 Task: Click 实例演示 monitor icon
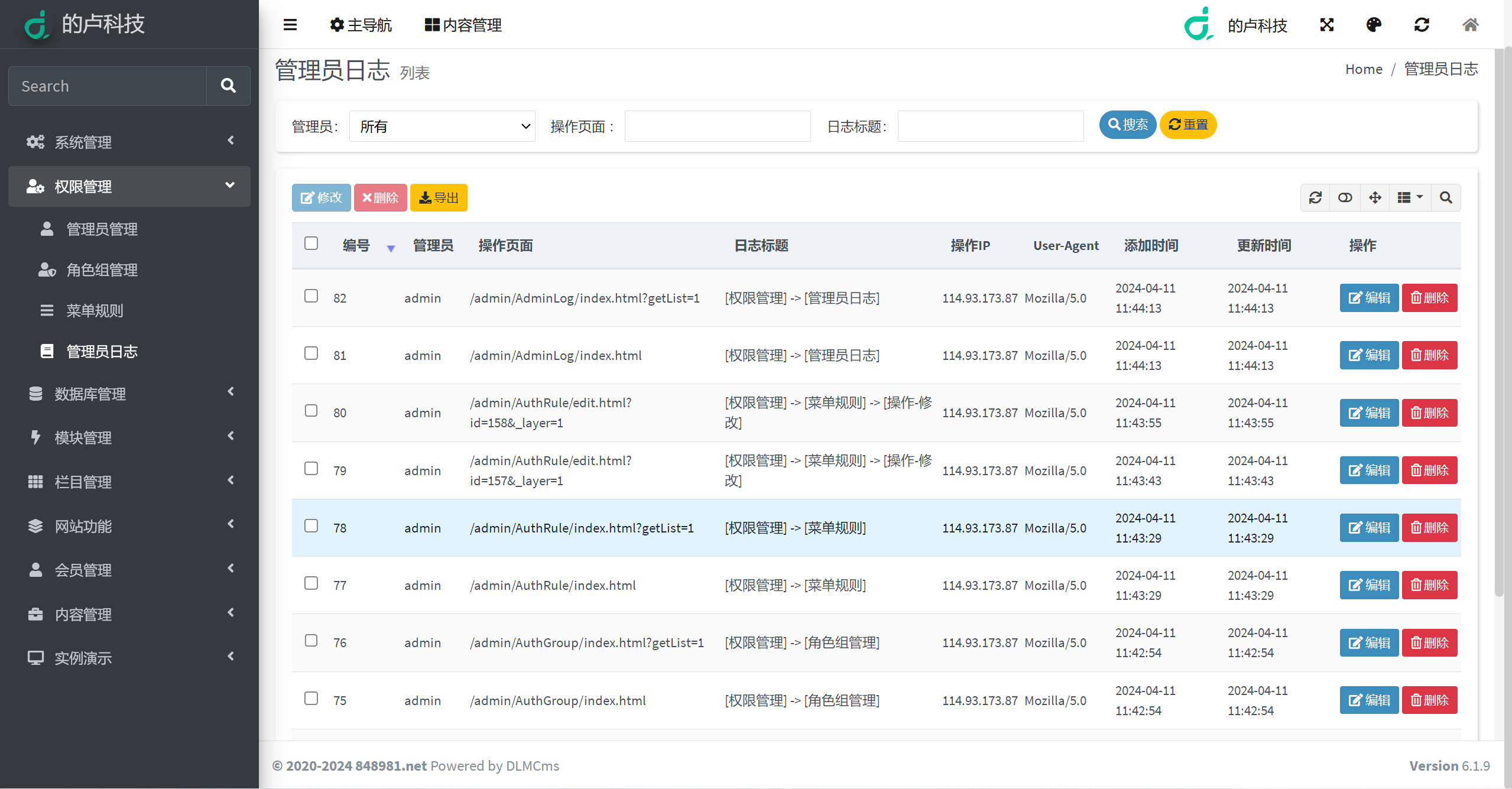pyautogui.click(x=35, y=658)
